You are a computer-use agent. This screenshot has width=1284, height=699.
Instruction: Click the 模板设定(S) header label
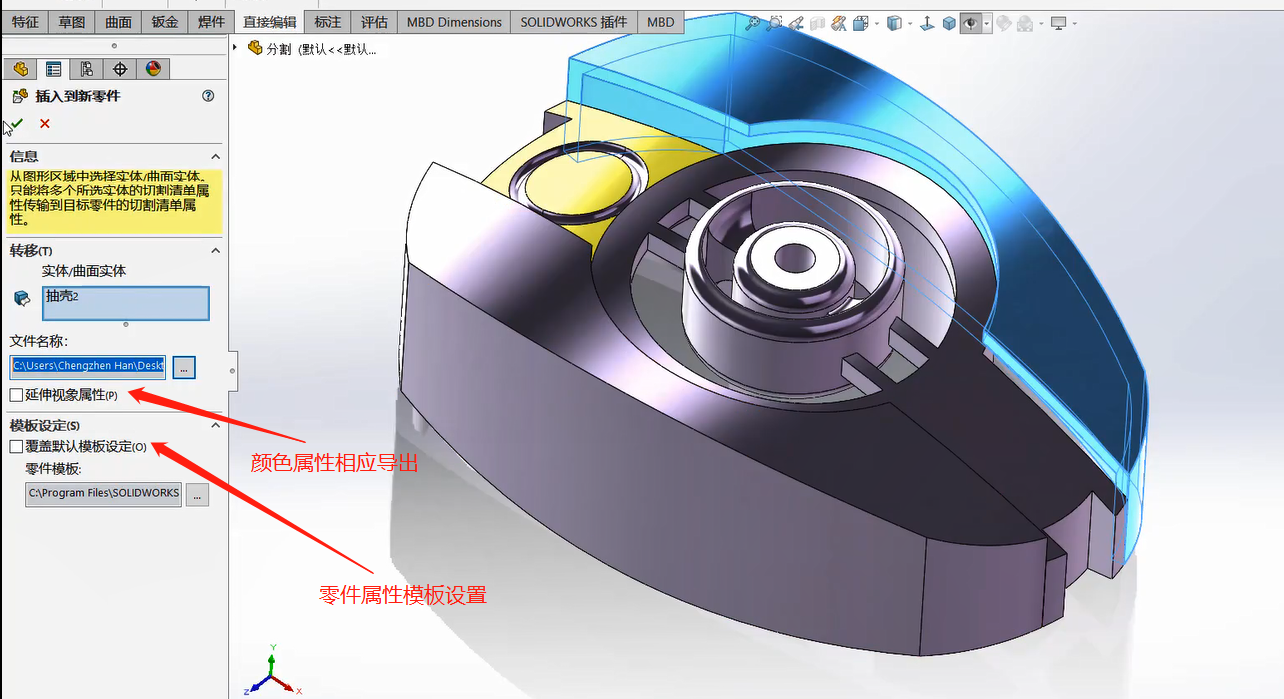pyautogui.click(x=45, y=426)
